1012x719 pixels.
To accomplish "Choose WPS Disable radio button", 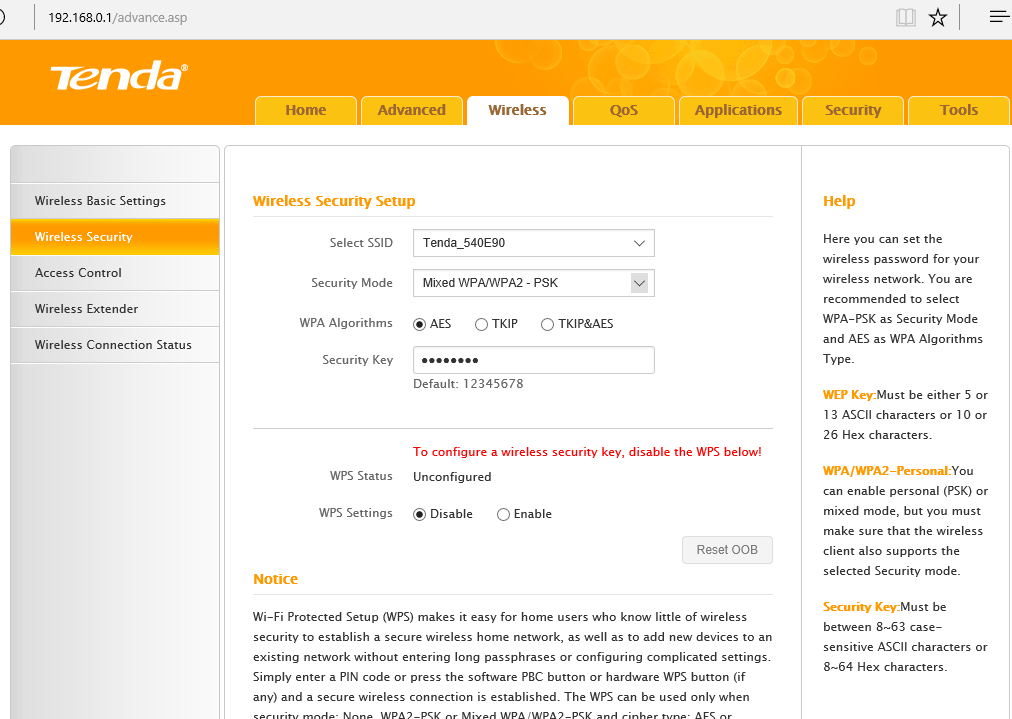I will pyautogui.click(x=420, y=514).
